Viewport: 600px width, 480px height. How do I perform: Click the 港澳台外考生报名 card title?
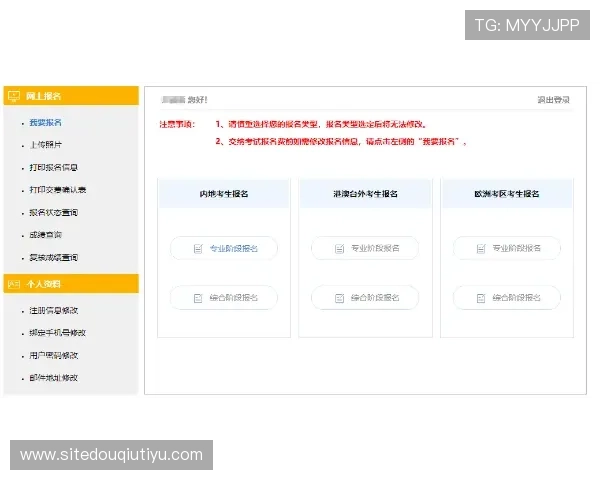[365, 194]
